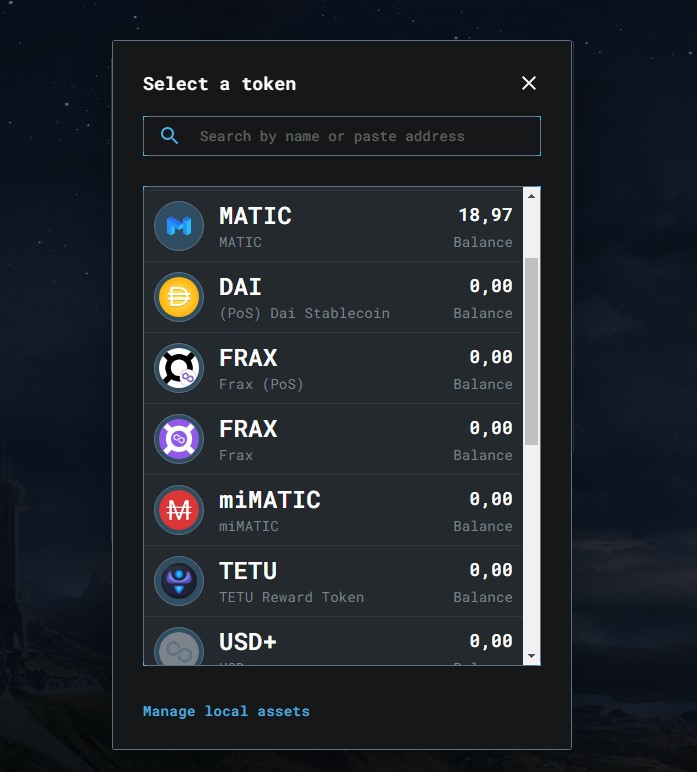The height and width of the screenshot is (772, 697).
Task: Select the TETU token name
Action: click(248, 570)
